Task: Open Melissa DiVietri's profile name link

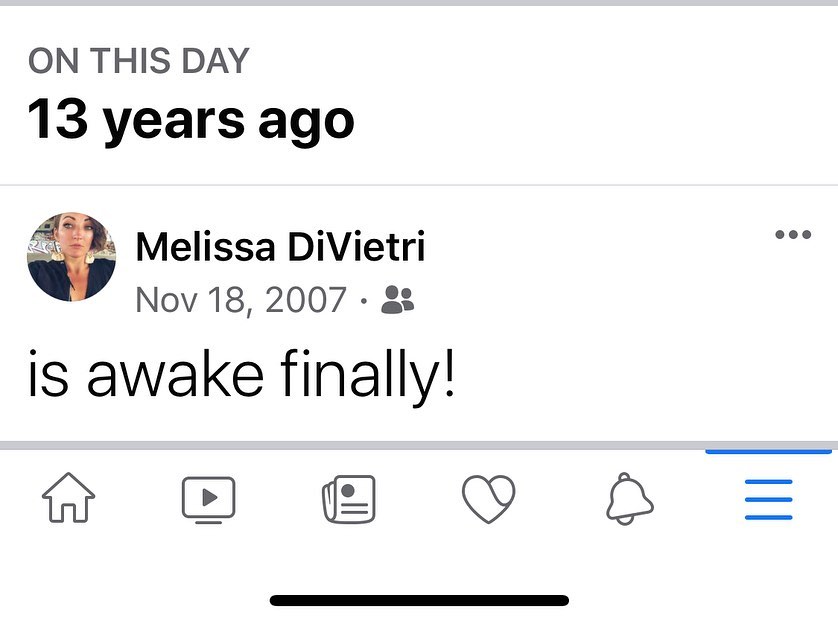Action: [280, 247]
